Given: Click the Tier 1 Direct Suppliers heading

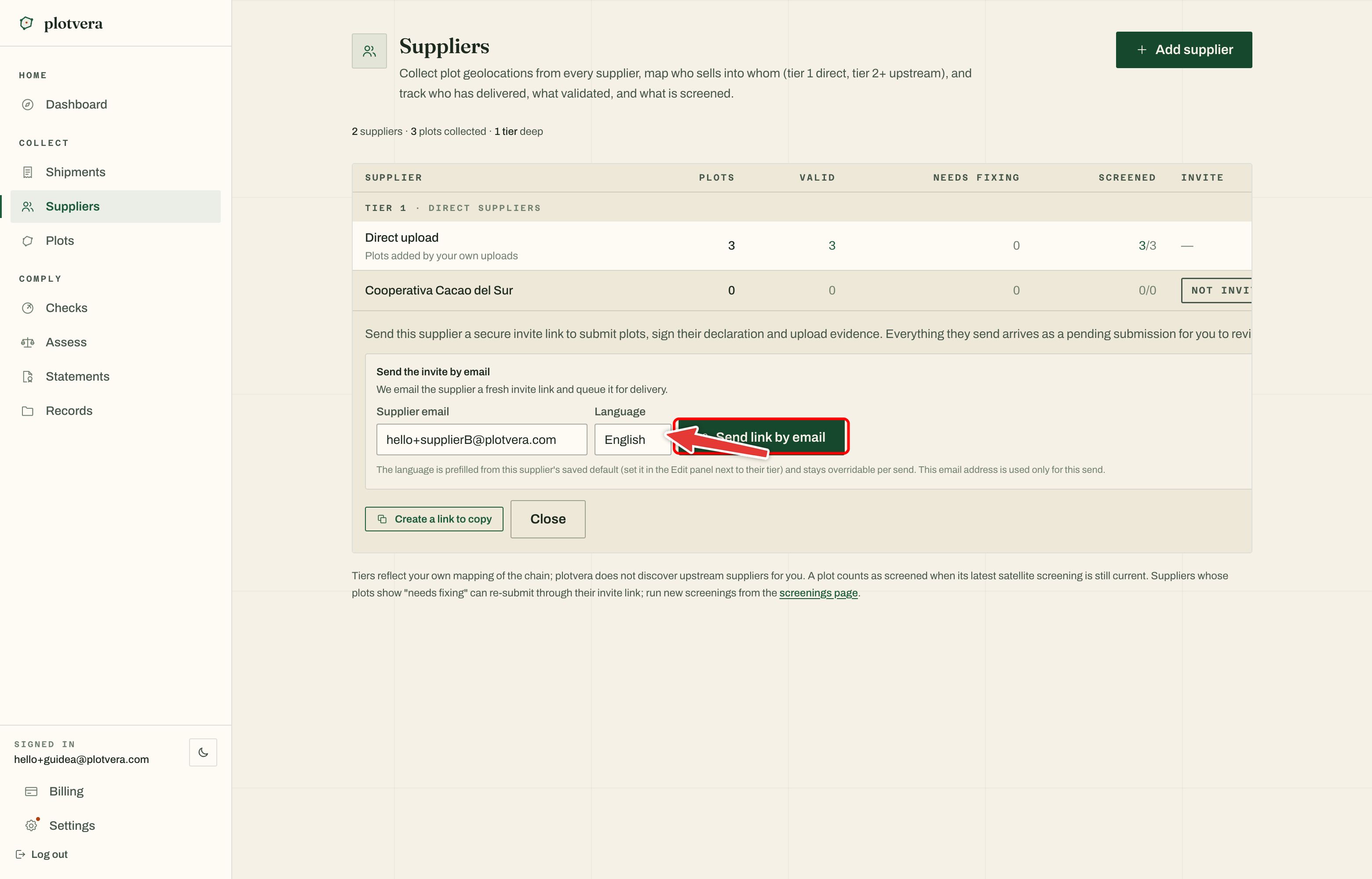Looking at the screenshot, I should point(453,208).
